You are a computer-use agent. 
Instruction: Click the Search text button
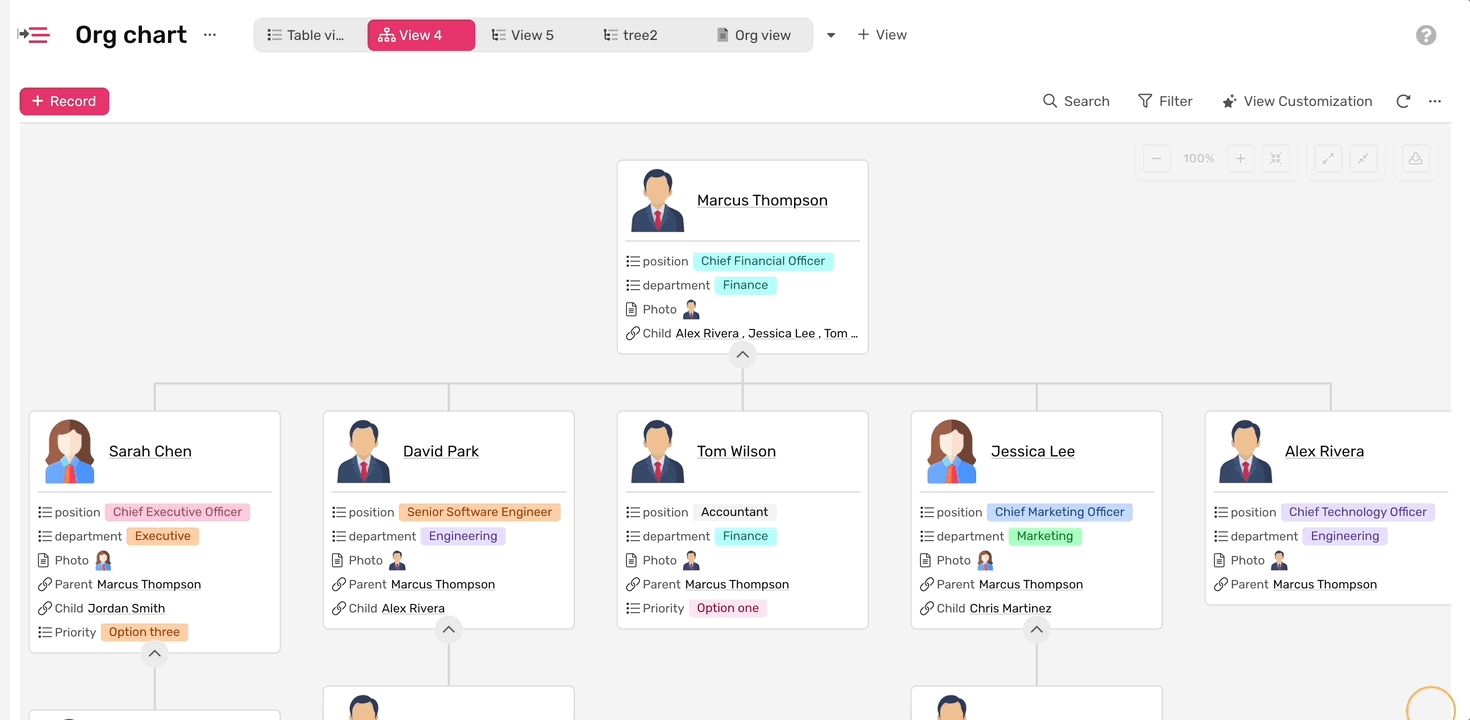(x=1086, y=101)
